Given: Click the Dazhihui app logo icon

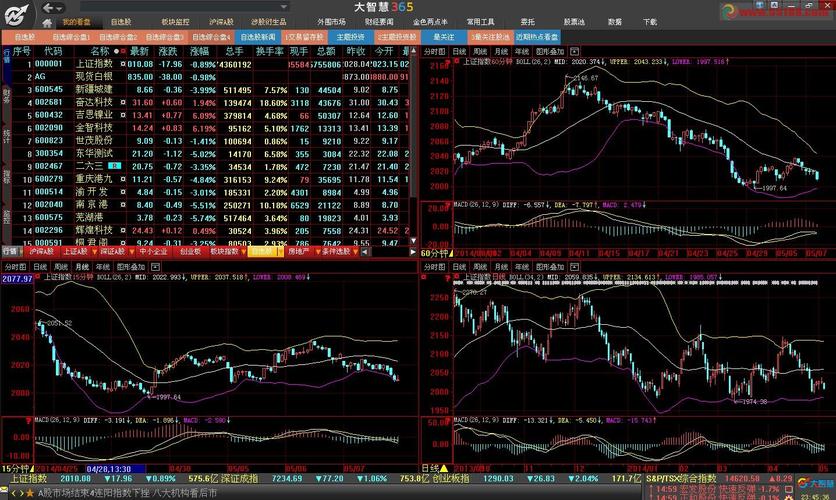Looking at the screenshot, I should (x=17, y=15).
